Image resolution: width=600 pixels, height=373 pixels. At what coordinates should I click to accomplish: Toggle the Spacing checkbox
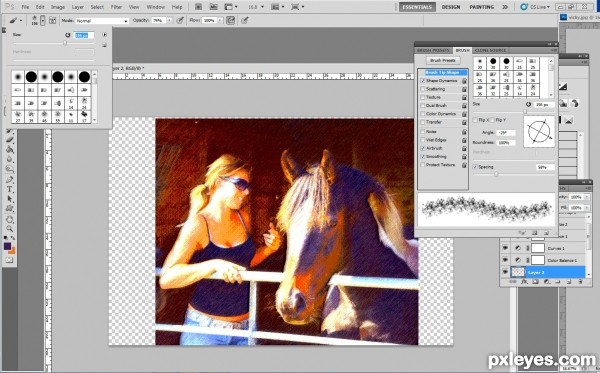[x=475, y=167]
